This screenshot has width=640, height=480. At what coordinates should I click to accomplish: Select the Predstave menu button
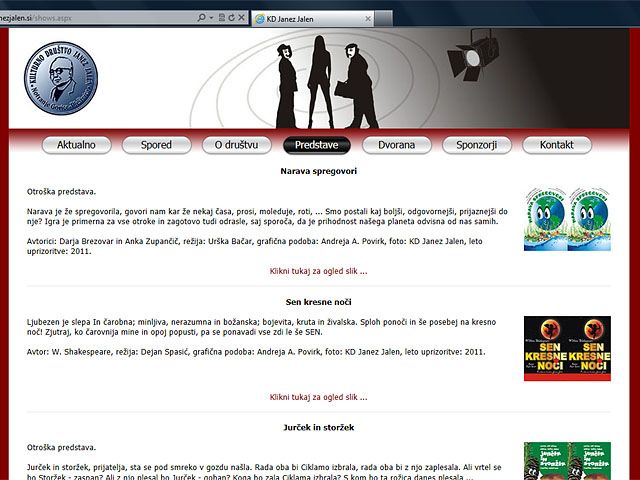click(x=316, y=145)
